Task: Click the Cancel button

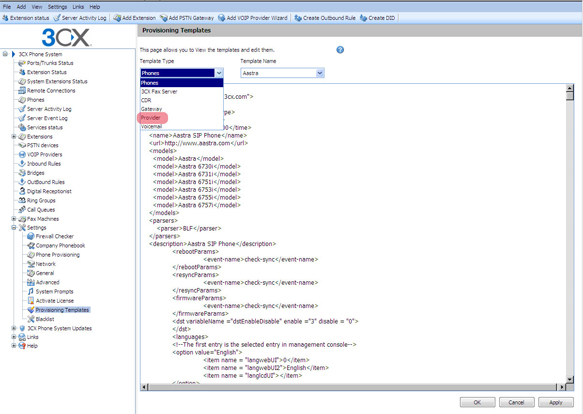Action: point(516,402)
